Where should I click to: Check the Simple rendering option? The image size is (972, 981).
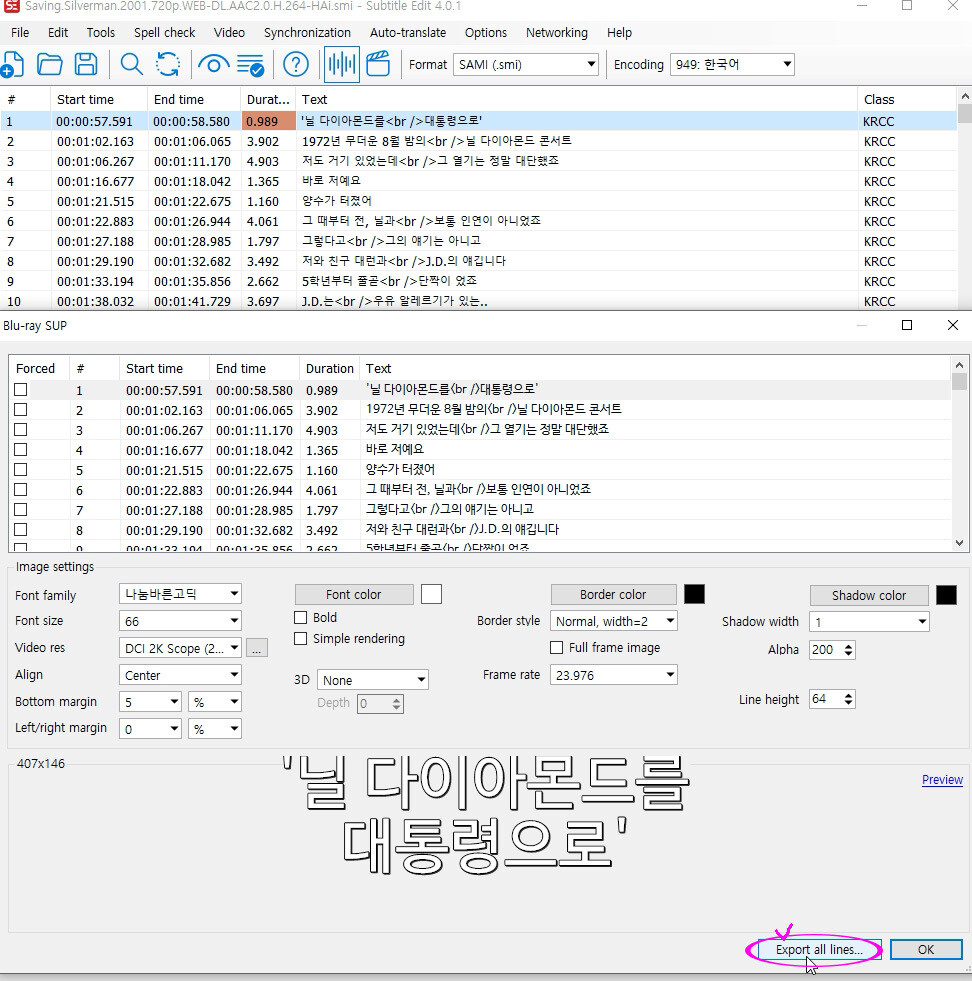pyautogui.click(x=301, y=639)
